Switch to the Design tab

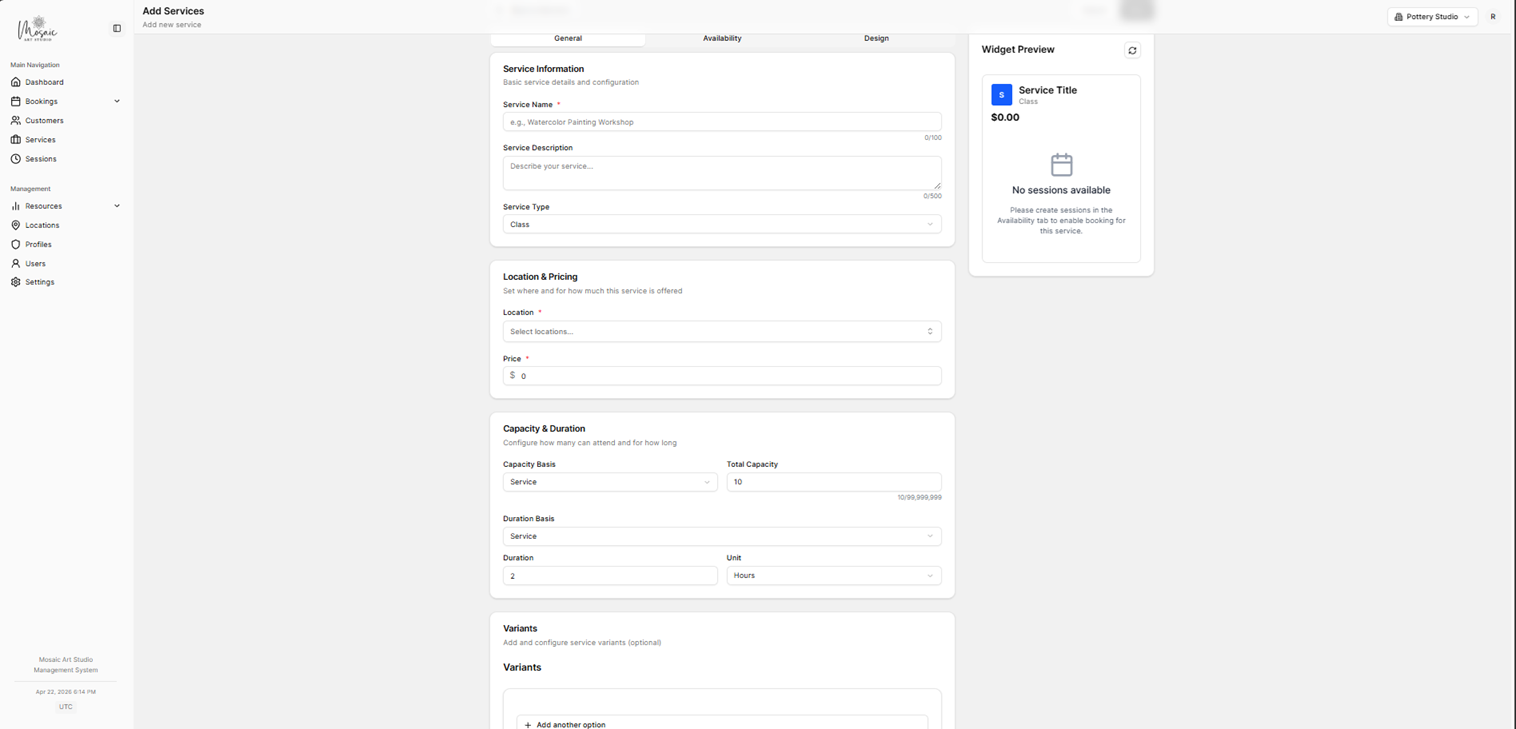[x=876, y=38]
